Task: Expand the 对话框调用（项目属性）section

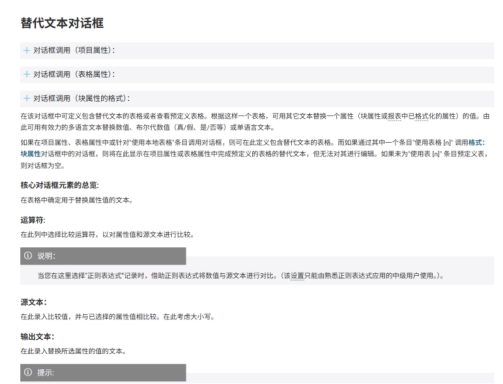Action: 257,50
